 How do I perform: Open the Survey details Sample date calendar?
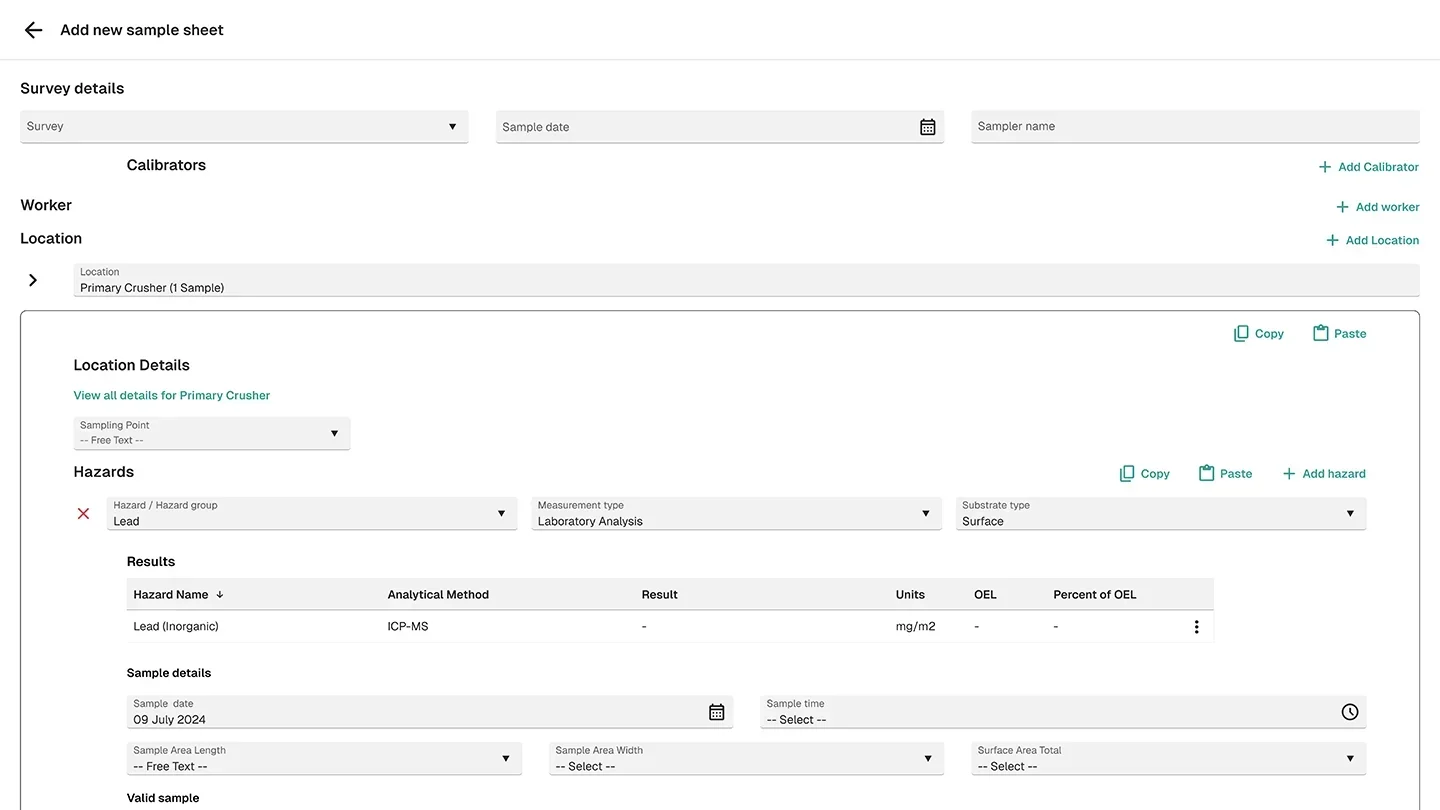[x=927, y=127]
